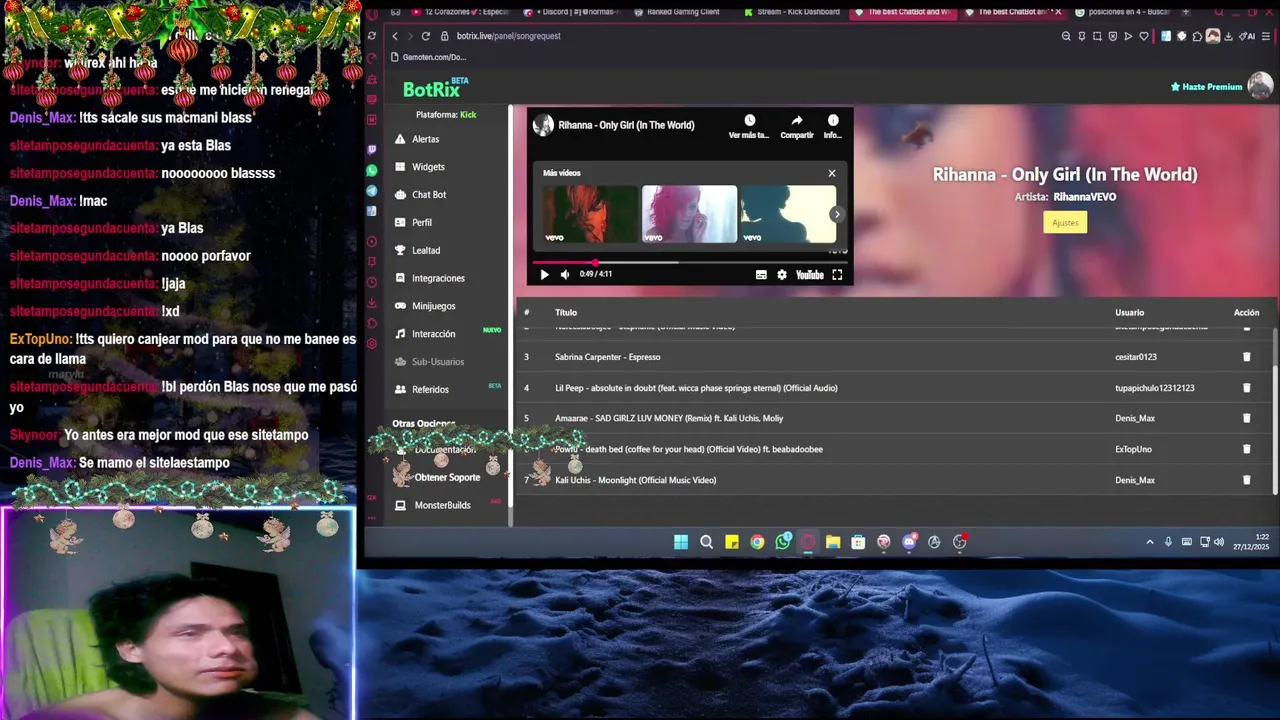1280x720 pixels.
Task: Click the Hazte Premium link
Action: click(x=1207, y=87)
